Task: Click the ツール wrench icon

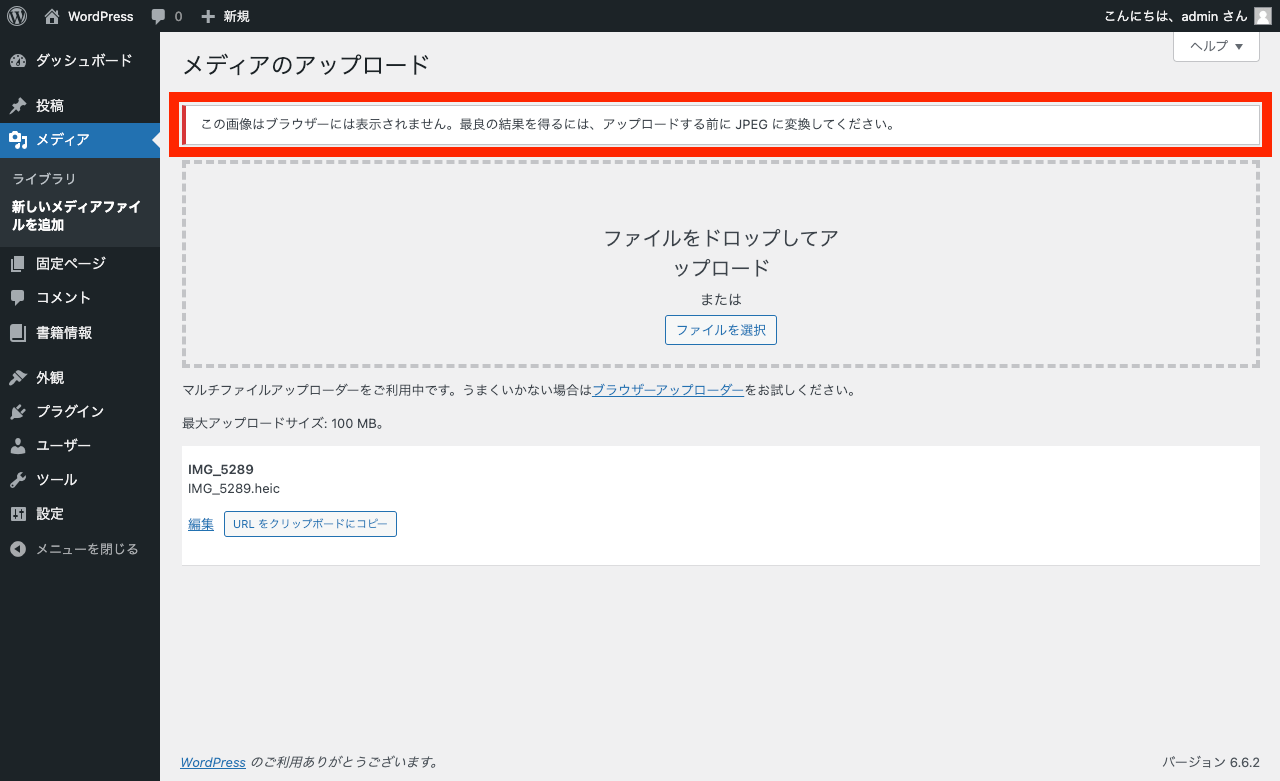Action: (18, 480)
